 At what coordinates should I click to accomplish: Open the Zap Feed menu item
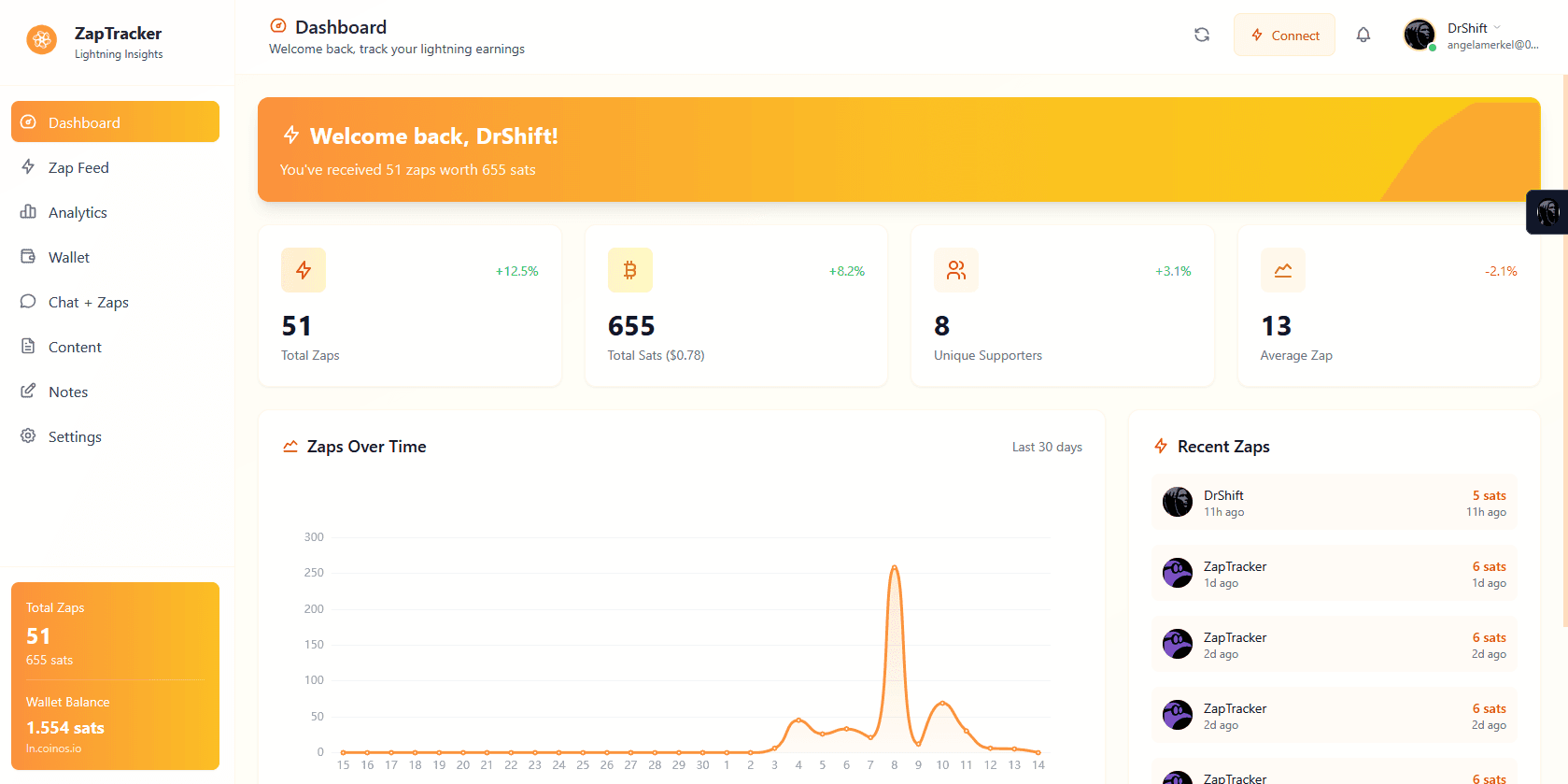coord(78,167)
